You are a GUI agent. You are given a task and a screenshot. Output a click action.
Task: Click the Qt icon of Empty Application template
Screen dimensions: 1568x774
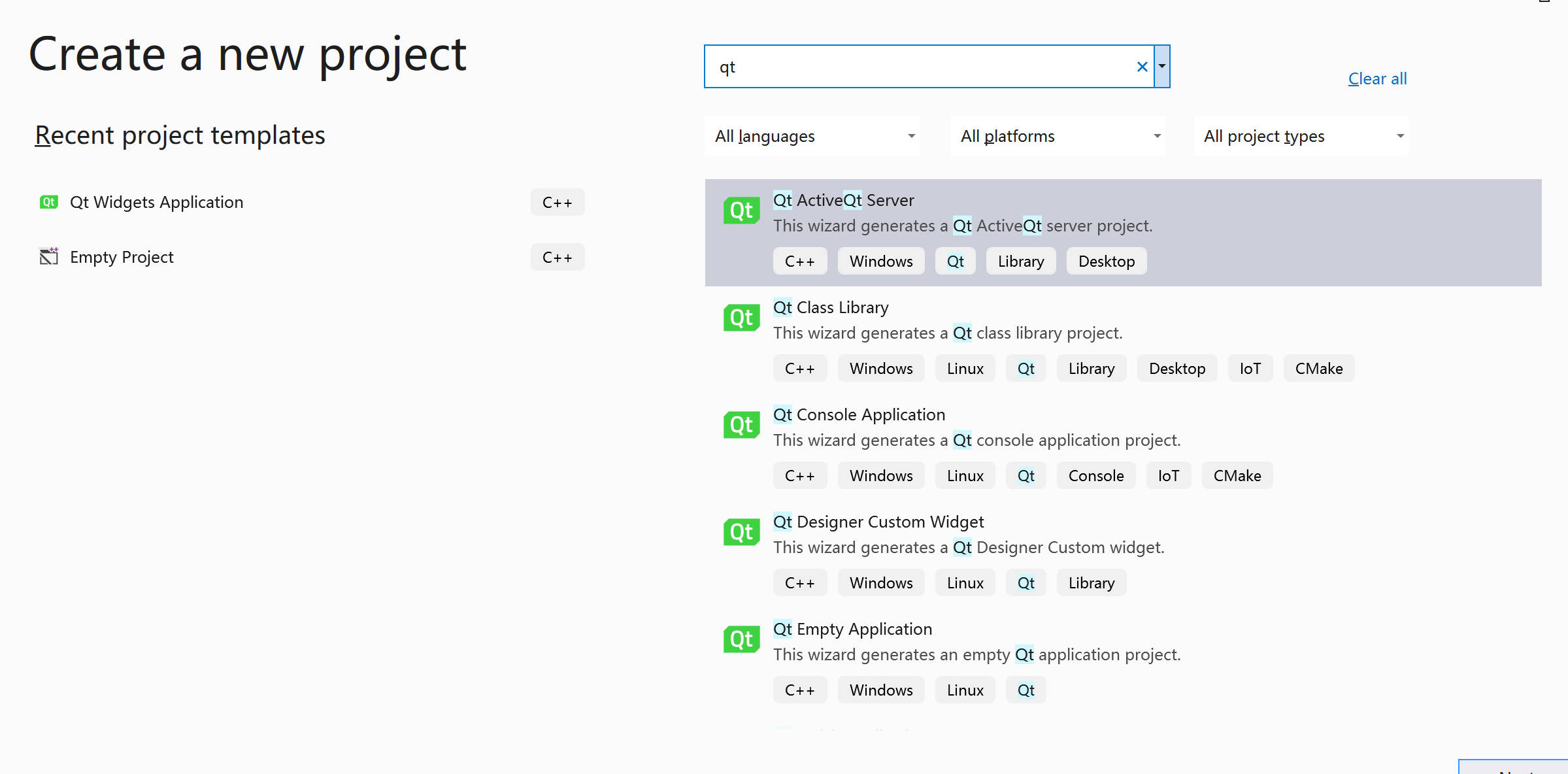click(x=741, y=639)
